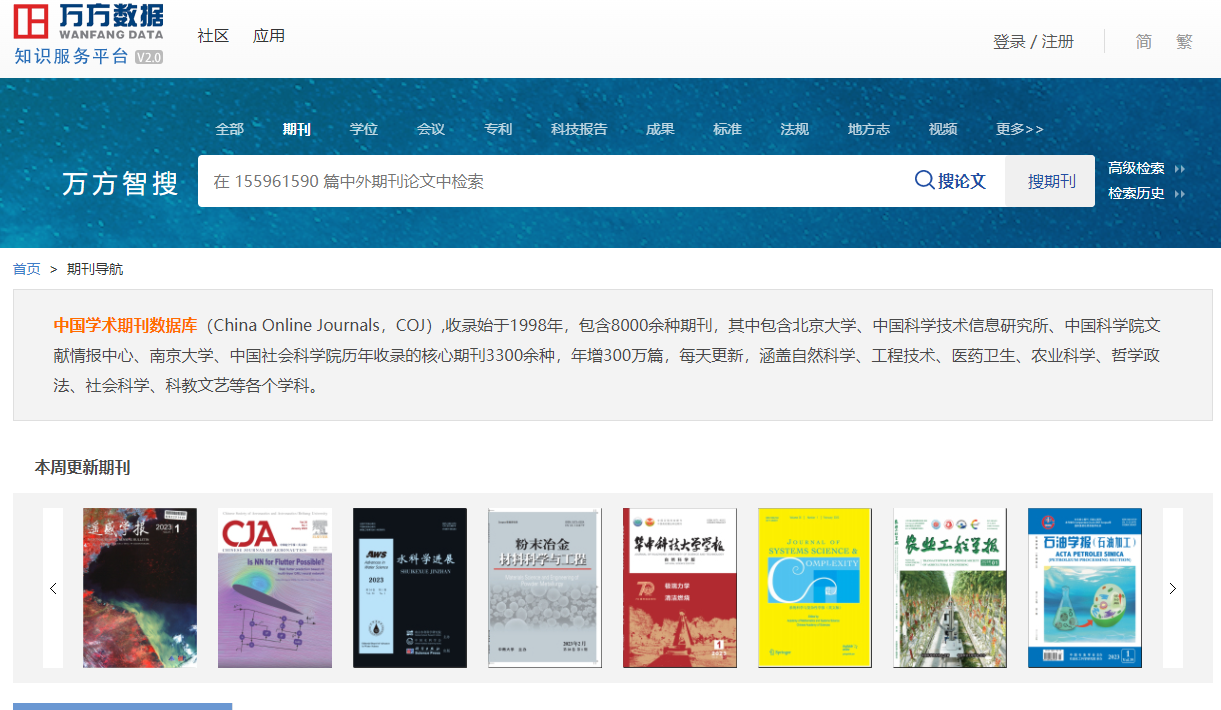Open the 农业工程学报 journal cover
The width and height of the screenshot is (1221, 710).
(950, 588)
